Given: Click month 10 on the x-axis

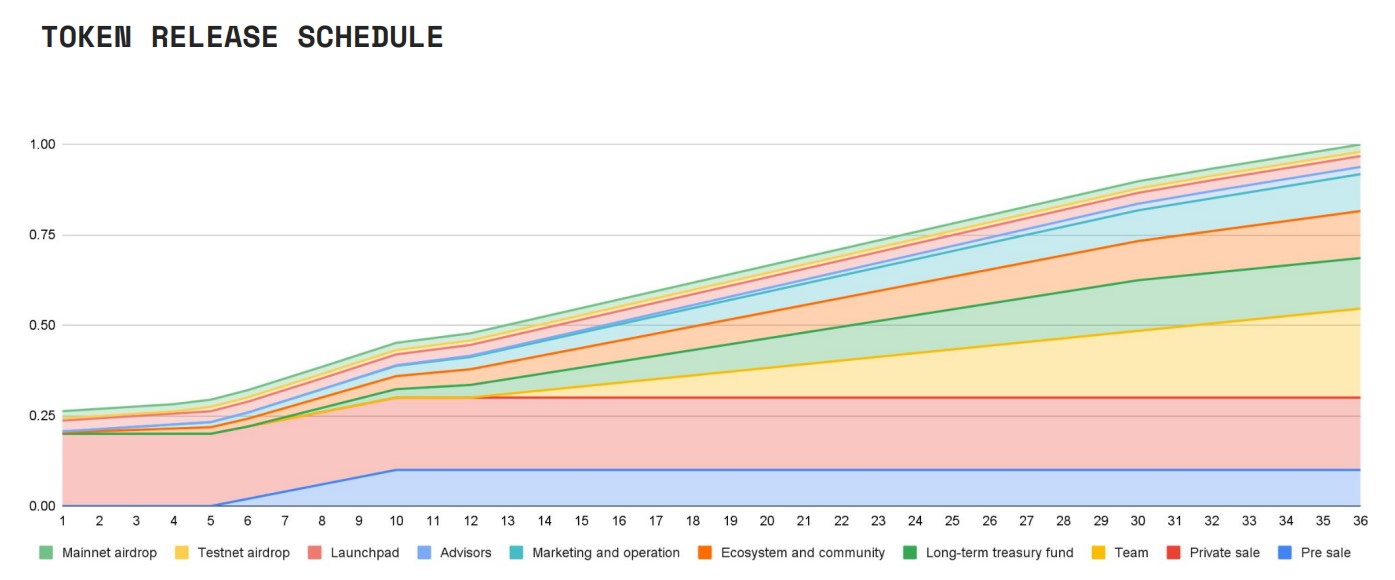Looking at the screenshot, I should tap(396, 521).
